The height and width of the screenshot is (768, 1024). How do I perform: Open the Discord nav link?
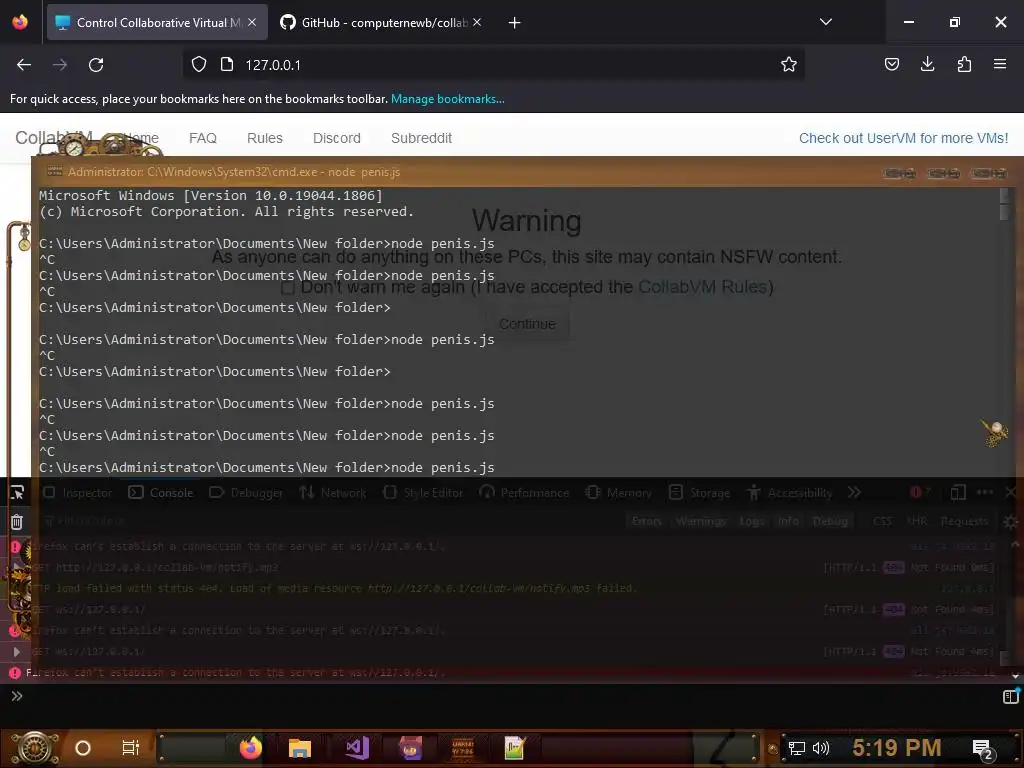coord(336,138)
